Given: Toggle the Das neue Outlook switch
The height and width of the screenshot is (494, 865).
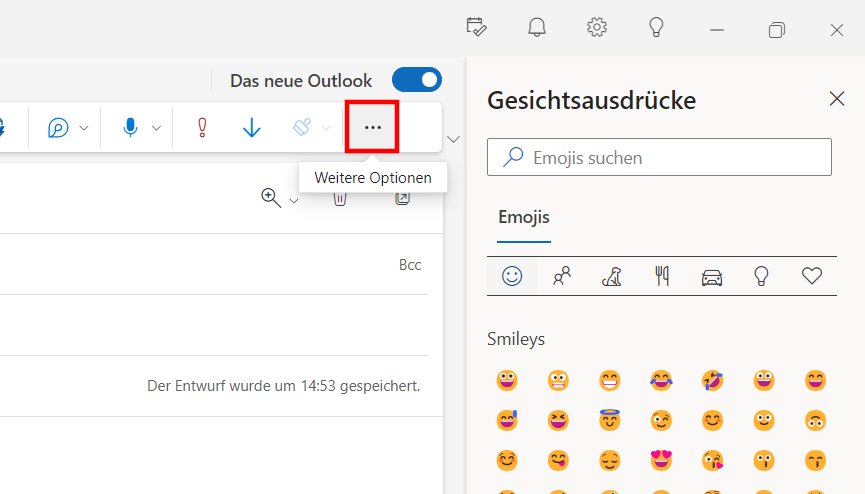Looking at the screenshot, I should coord(417,80).
